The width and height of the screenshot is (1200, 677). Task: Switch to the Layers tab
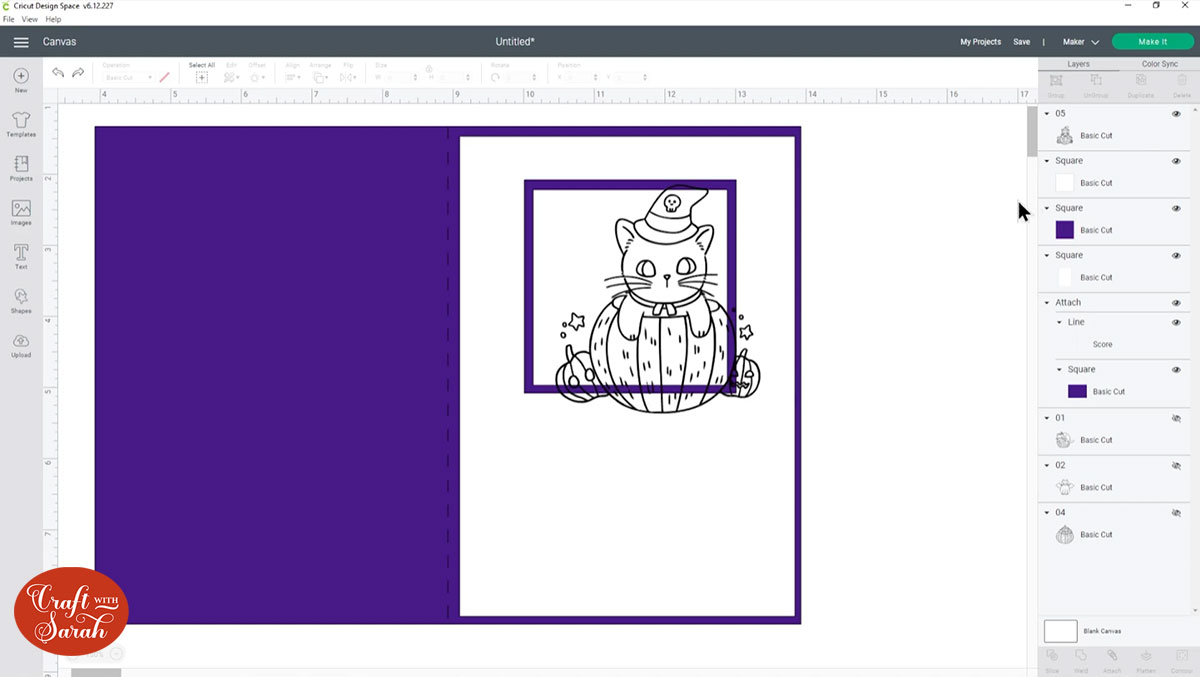1078,64
